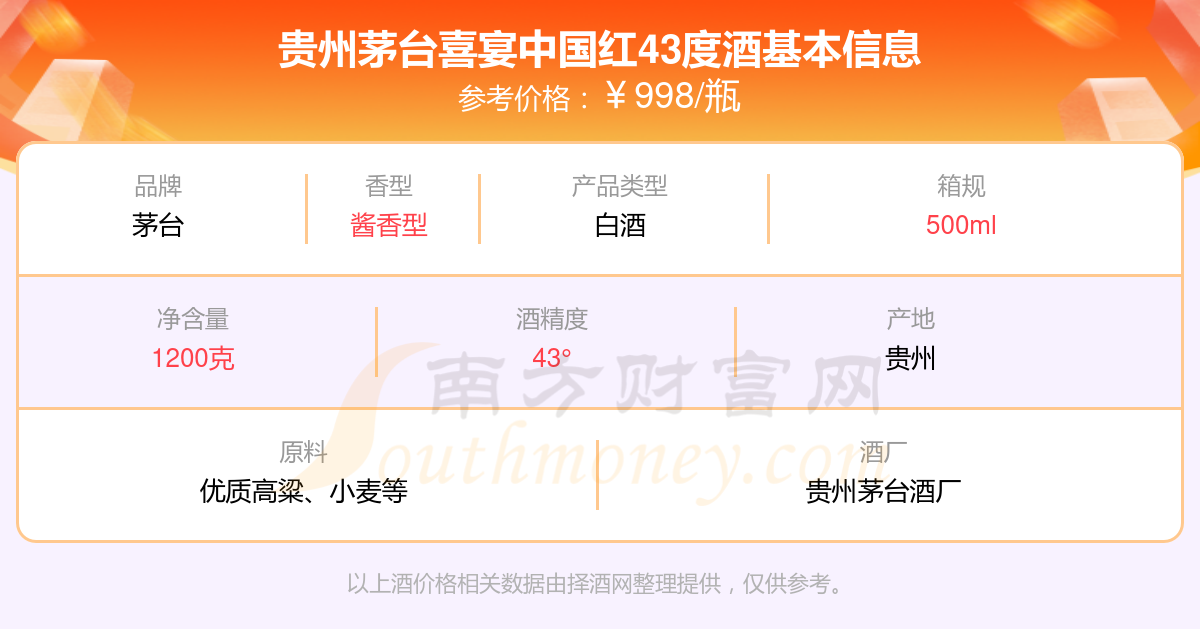Screen dimensions: 1200x629
Task: Click the 产地 label
Action: click(910, 319)
